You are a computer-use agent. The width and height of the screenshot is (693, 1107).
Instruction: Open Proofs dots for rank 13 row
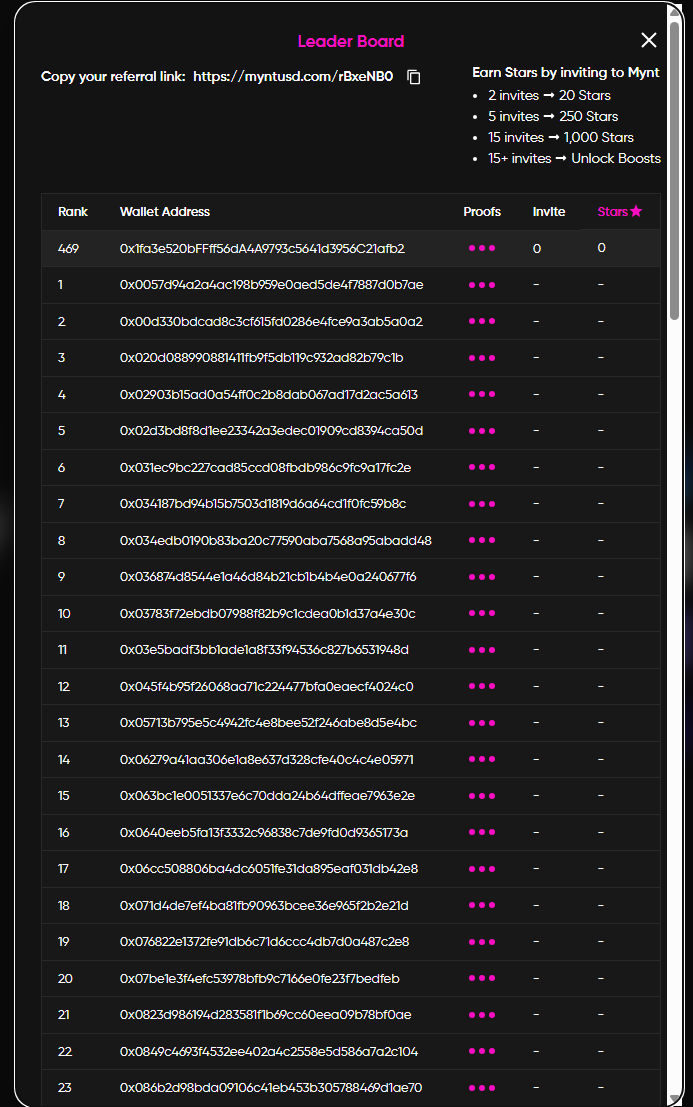point(482,723)
